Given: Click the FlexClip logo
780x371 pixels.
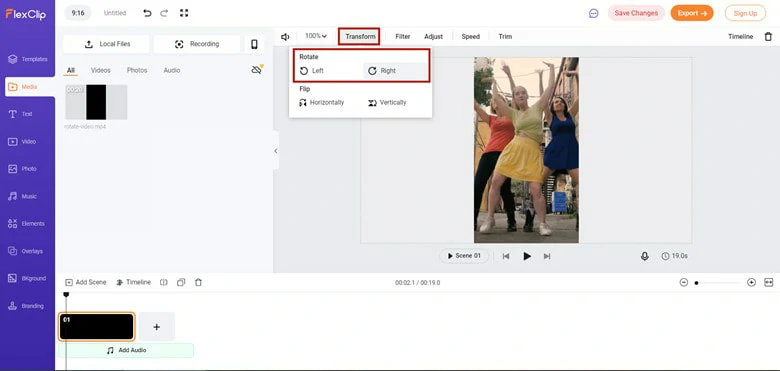Looking at the screenshot, I should tap(25, 14).
